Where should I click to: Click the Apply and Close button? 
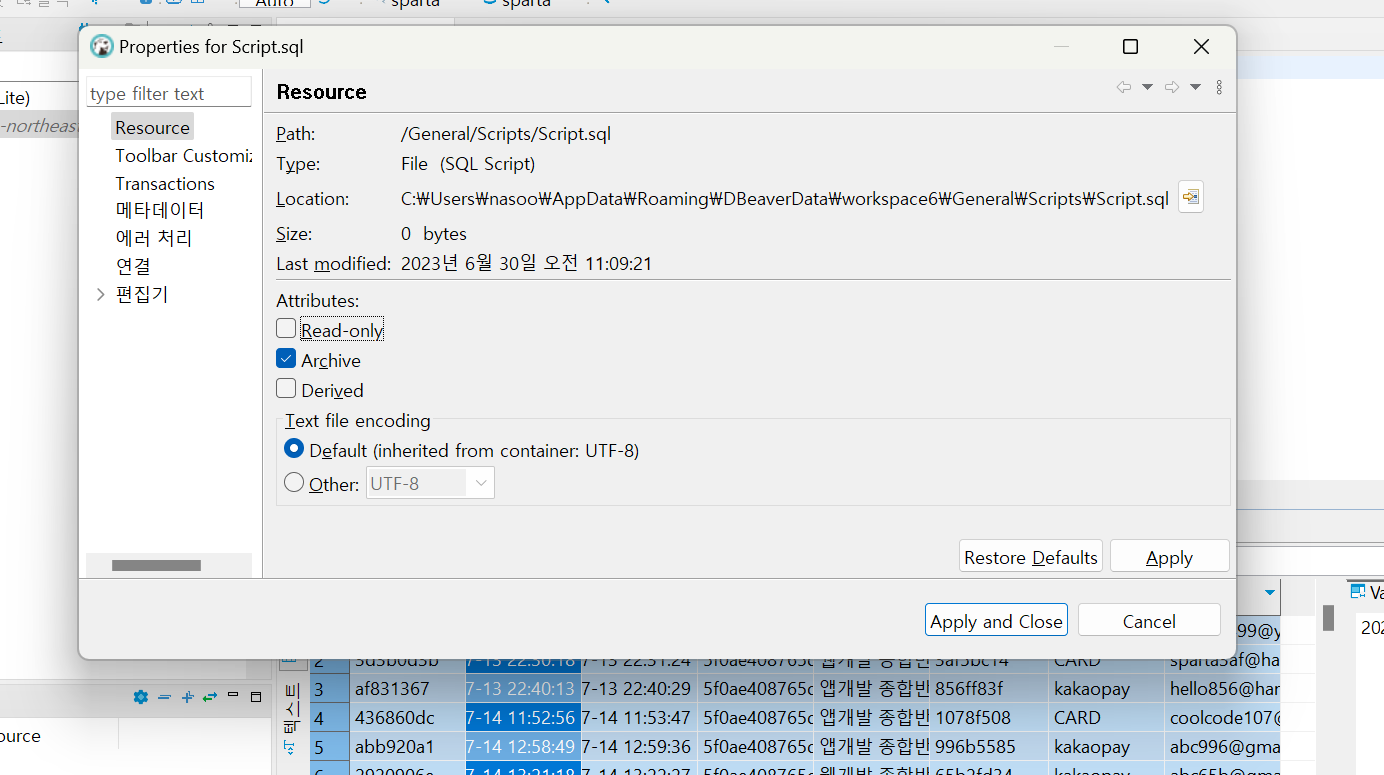(x=996, y=620)
